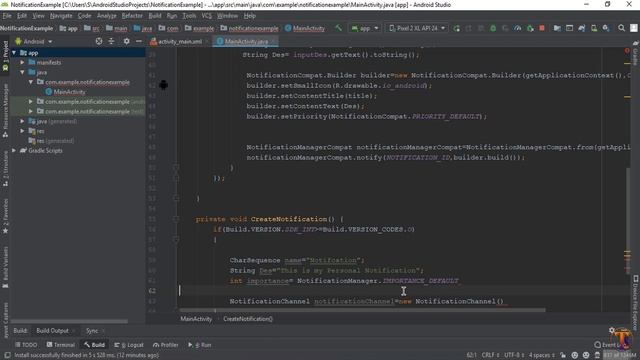Stop the running app with the red square
The height and width of the screenshot is (360, 640).
542,28
